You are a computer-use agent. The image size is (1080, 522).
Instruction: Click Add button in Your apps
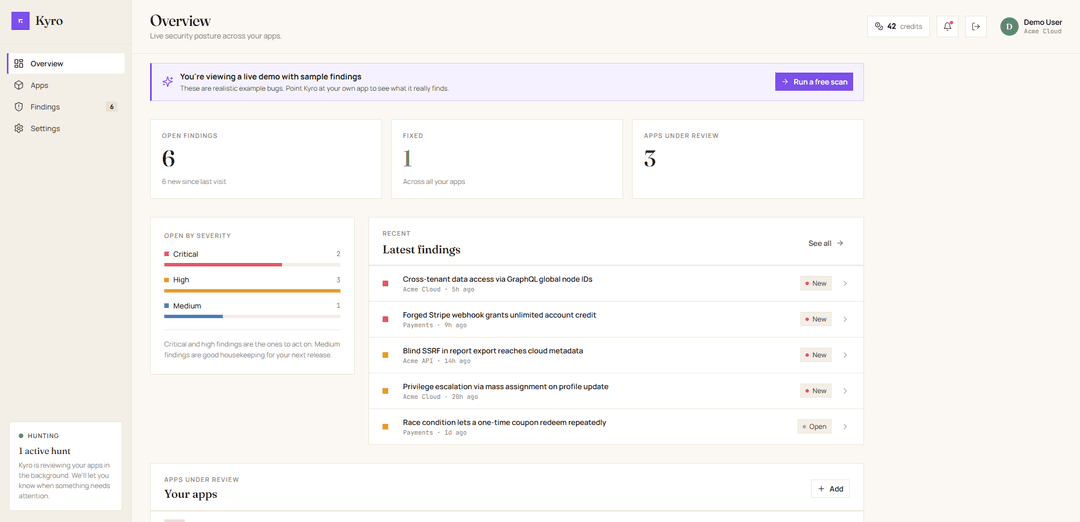tap(830, 489)
